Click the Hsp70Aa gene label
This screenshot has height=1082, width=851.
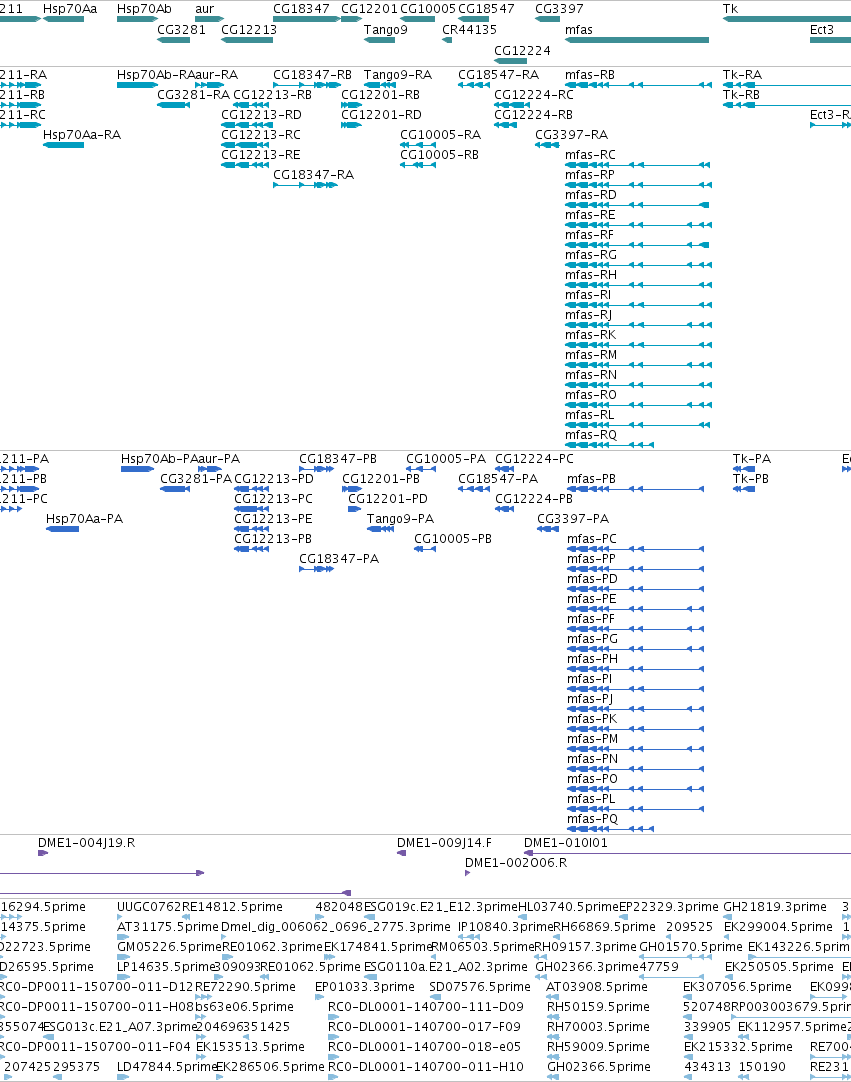tap(70, 9)
